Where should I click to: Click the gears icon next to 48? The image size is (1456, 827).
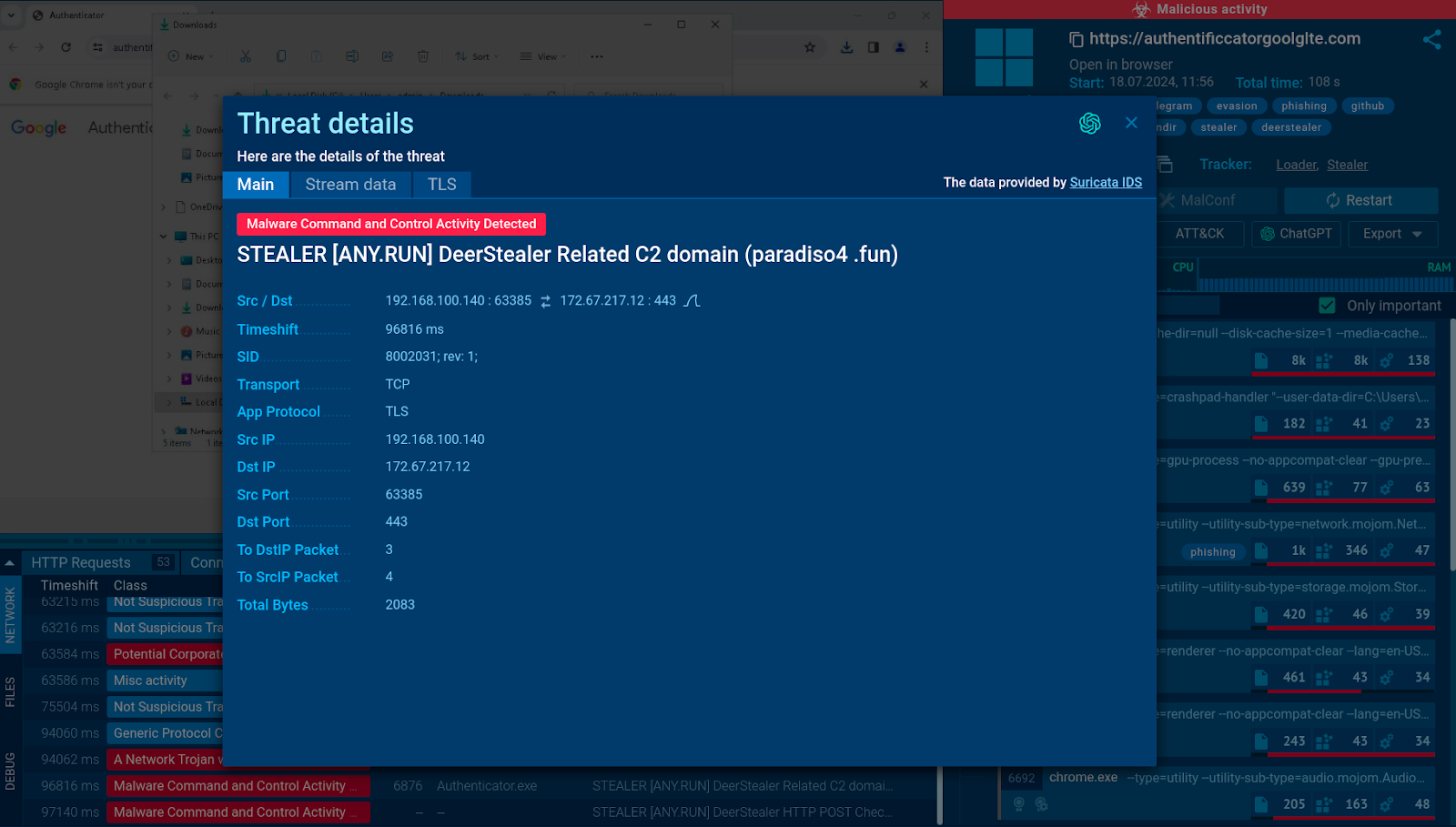[x=1386, y=804]
